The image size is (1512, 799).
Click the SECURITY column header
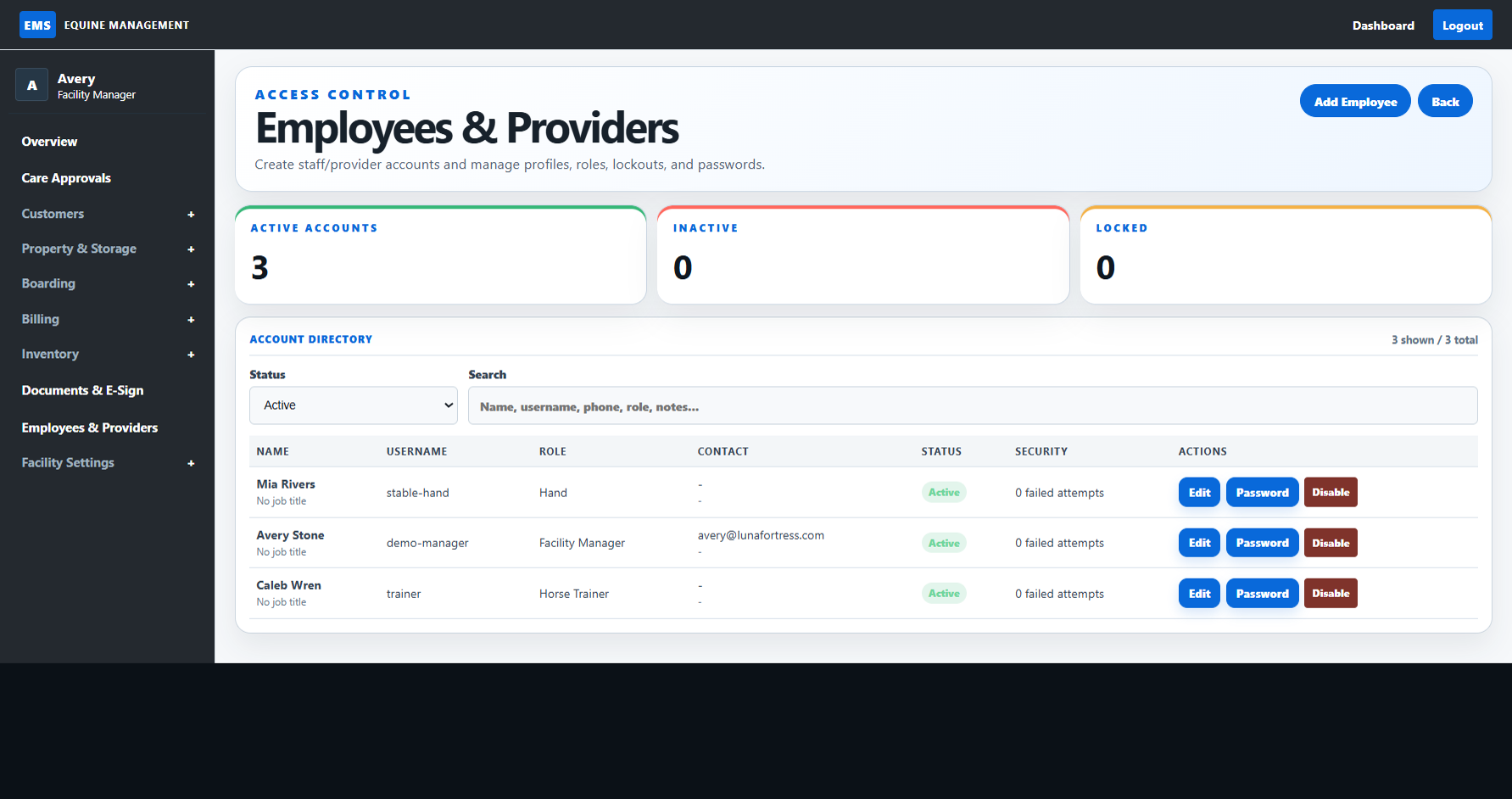(1041, 451)
